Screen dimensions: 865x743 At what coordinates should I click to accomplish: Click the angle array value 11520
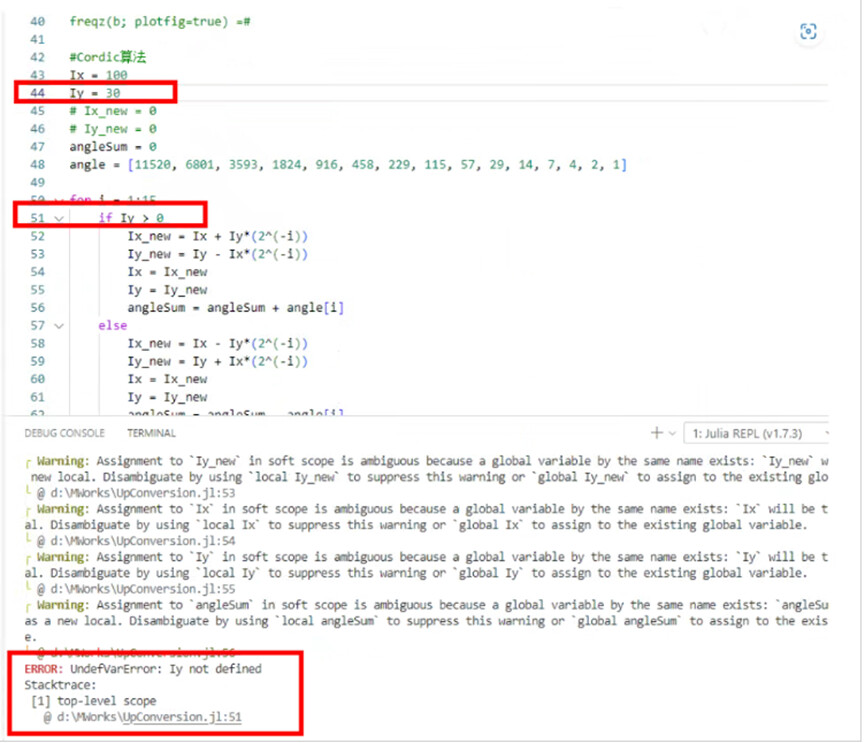point(152,164)
